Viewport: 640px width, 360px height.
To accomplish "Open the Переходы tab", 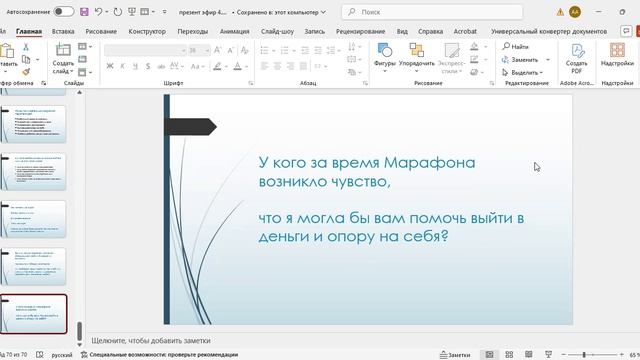I will tap(192, 31).
